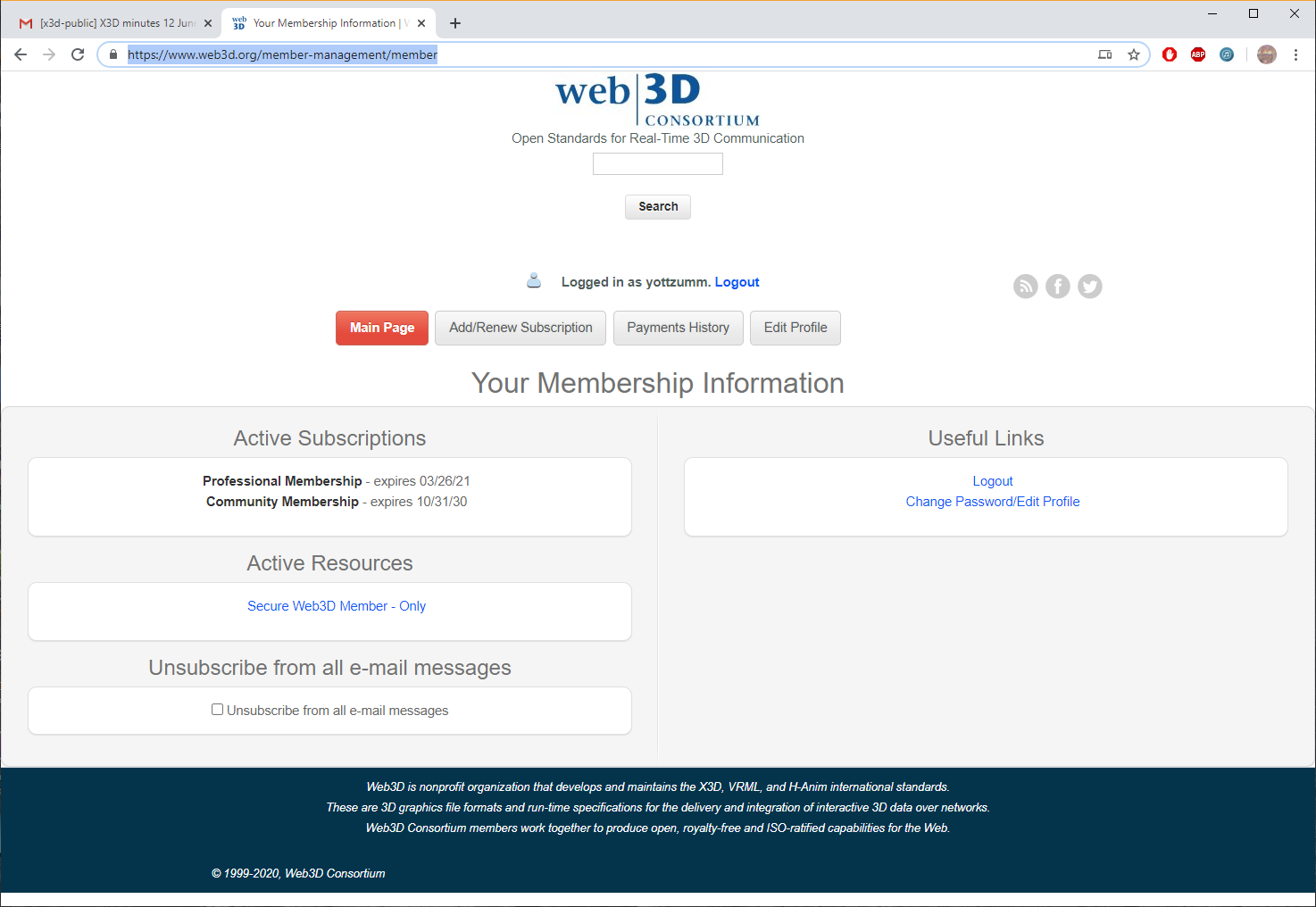Toggle Unsubscribe from all e-mail messages checkbox
Screen dimensions: 1316x907
point(217,710)
